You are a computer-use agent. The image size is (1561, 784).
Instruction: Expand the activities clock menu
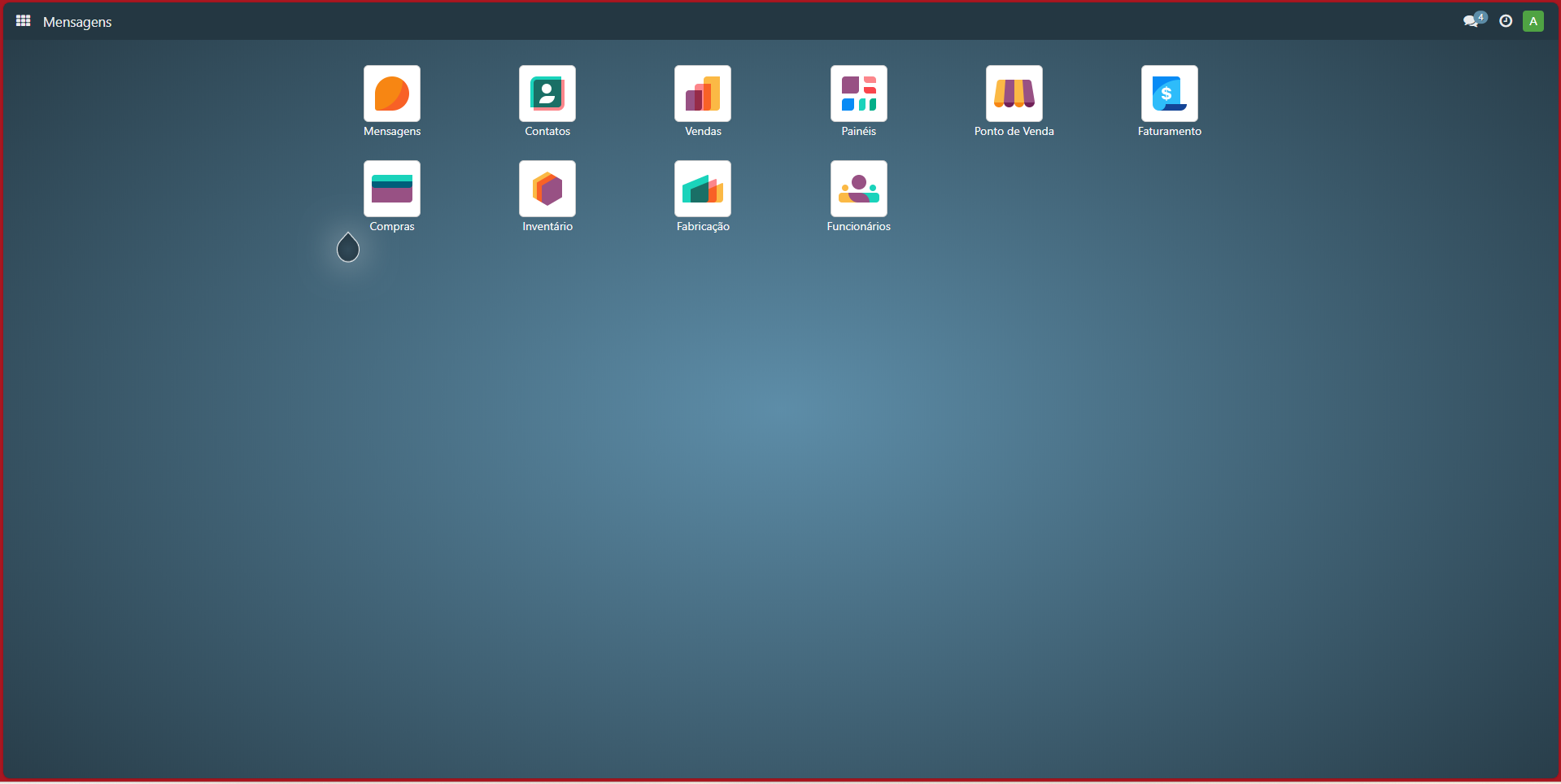point(1506,21)
